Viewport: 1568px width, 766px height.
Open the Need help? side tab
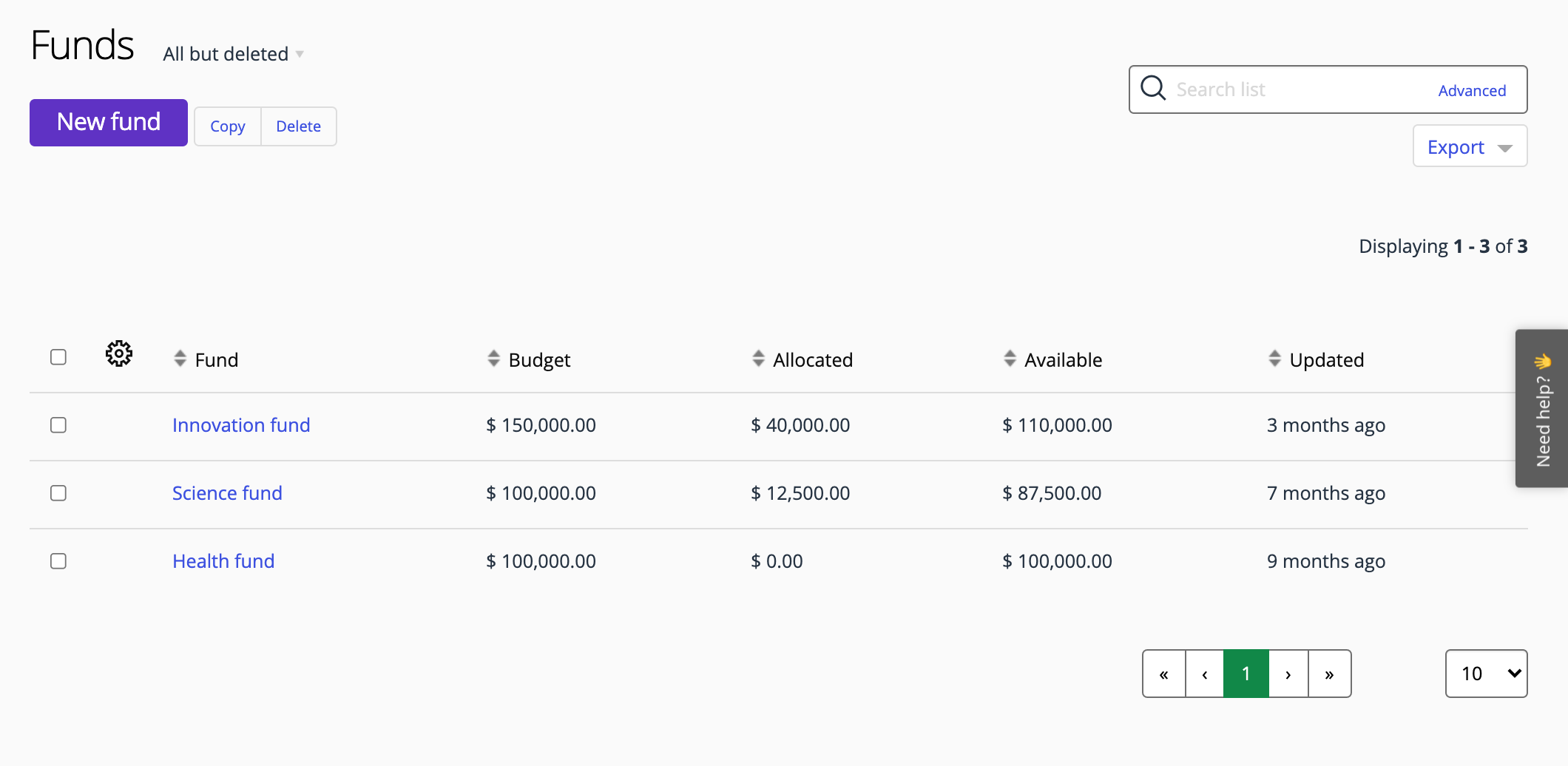point(1542,408)
